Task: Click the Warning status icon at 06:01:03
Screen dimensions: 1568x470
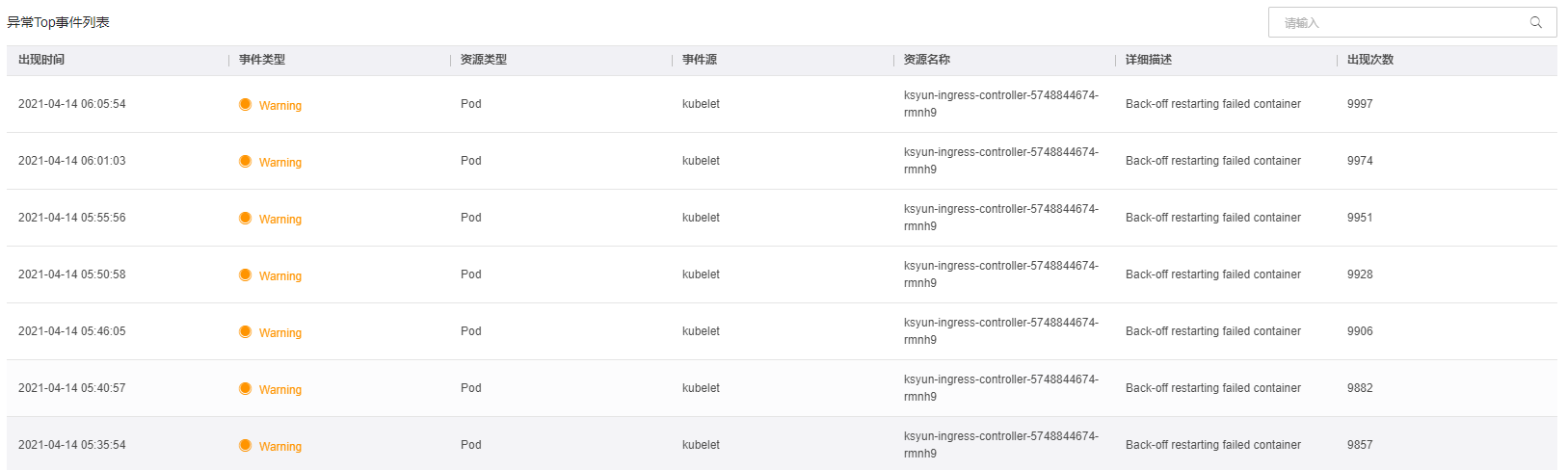Action: pos(246,161)
